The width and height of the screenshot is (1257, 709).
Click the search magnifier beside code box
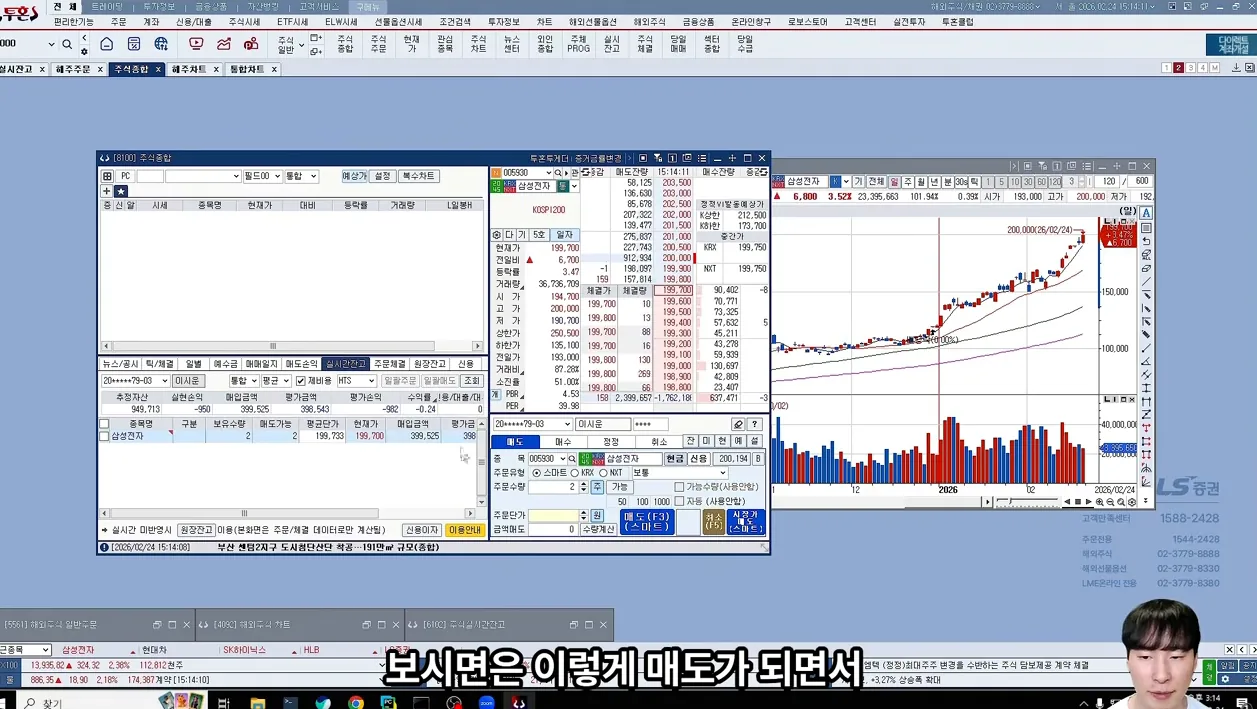67,44
